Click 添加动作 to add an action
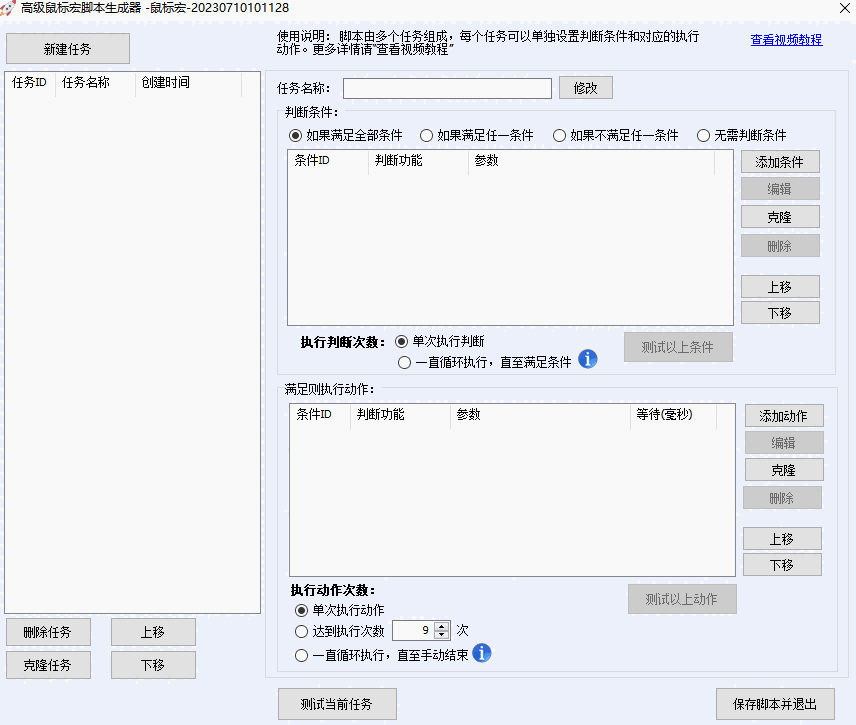The width and height of the screenshot is (856, 725). (782, 415)
